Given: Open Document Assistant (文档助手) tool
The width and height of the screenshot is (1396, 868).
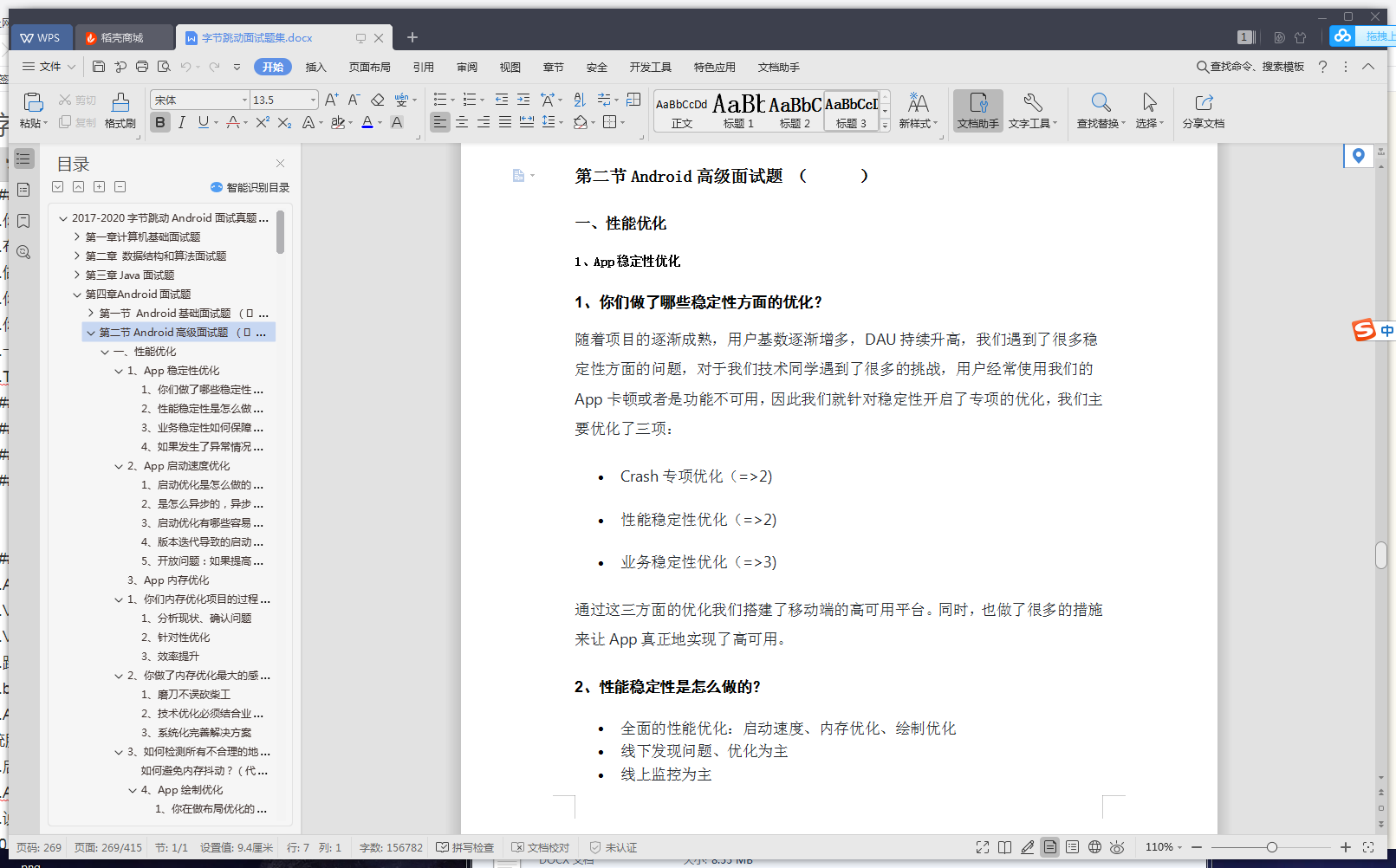Looking at the screenshot, I should click(978, 110).
